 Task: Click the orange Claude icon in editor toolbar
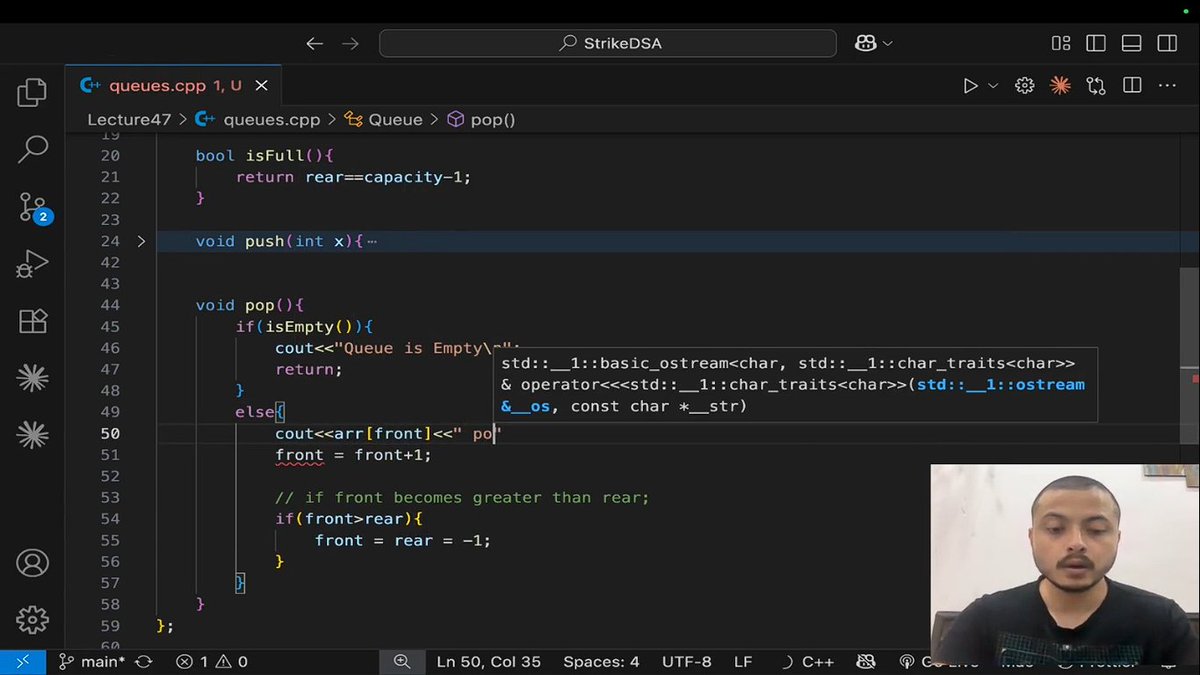point(1060,86)
